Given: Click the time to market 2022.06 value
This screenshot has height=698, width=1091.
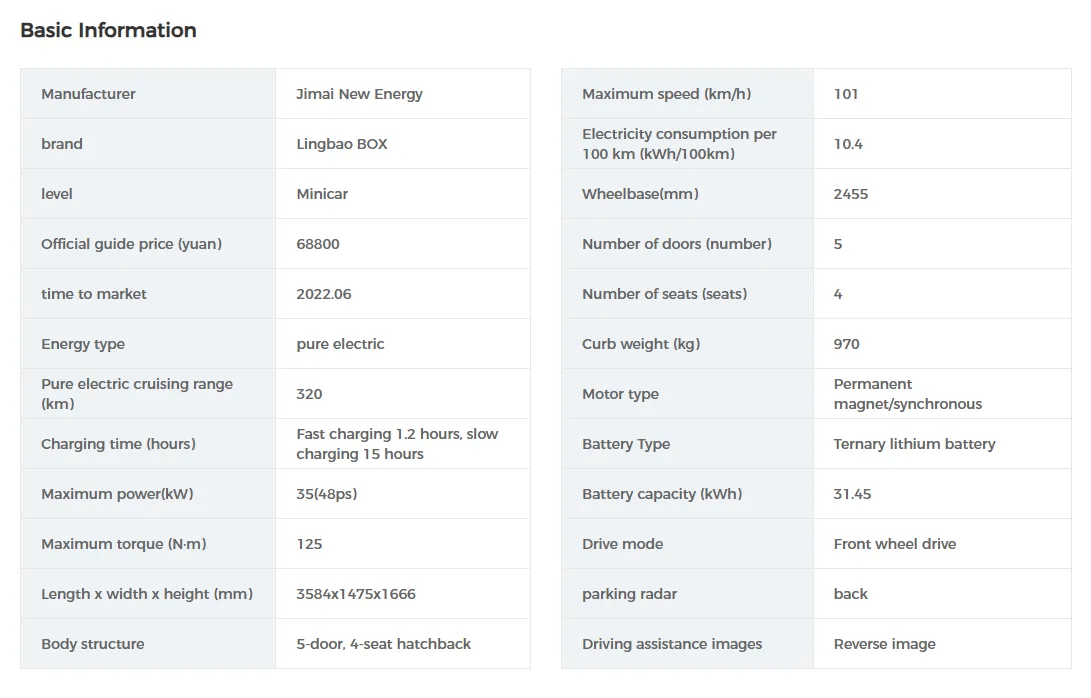Looking at the screenshot, I should (x=324, y=294).
